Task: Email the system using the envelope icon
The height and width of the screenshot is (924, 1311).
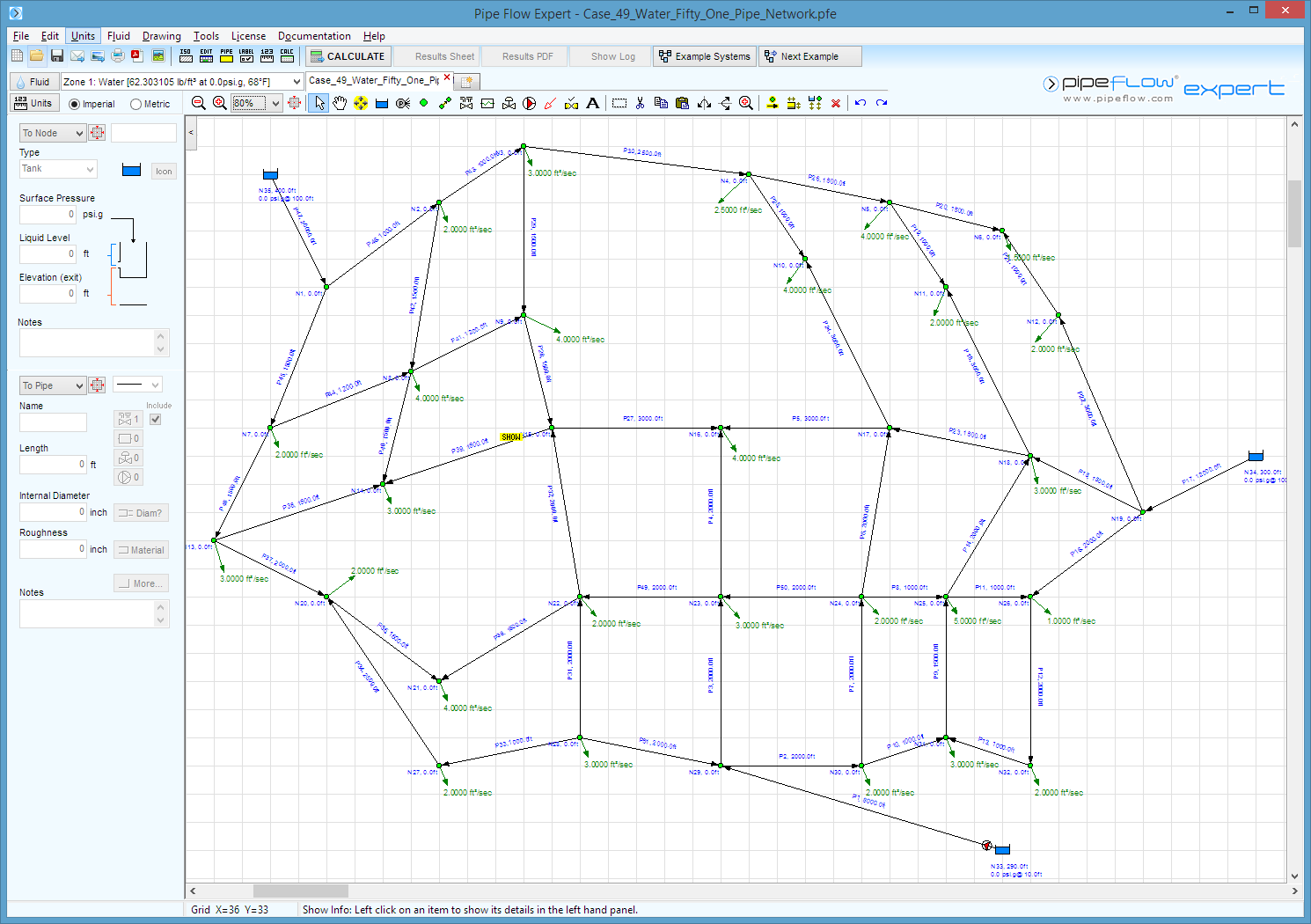Action: pyautogui.click(x=77, y=56)
